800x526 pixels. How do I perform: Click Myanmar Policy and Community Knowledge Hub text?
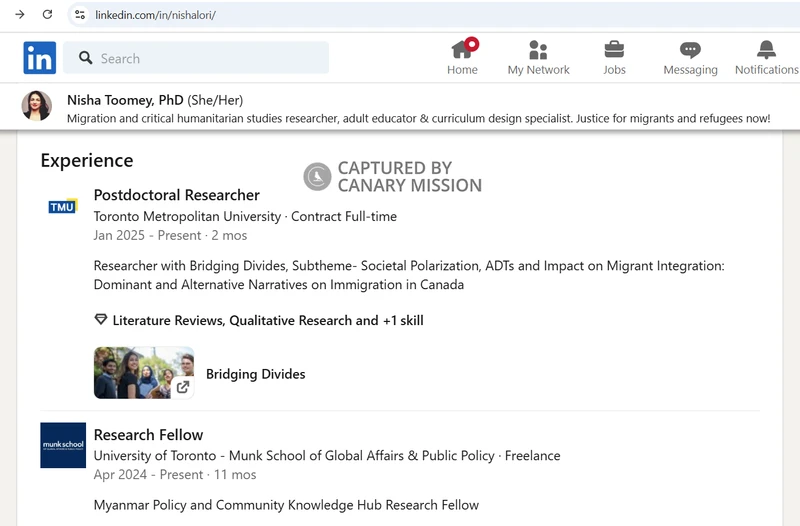coord(286,505)
